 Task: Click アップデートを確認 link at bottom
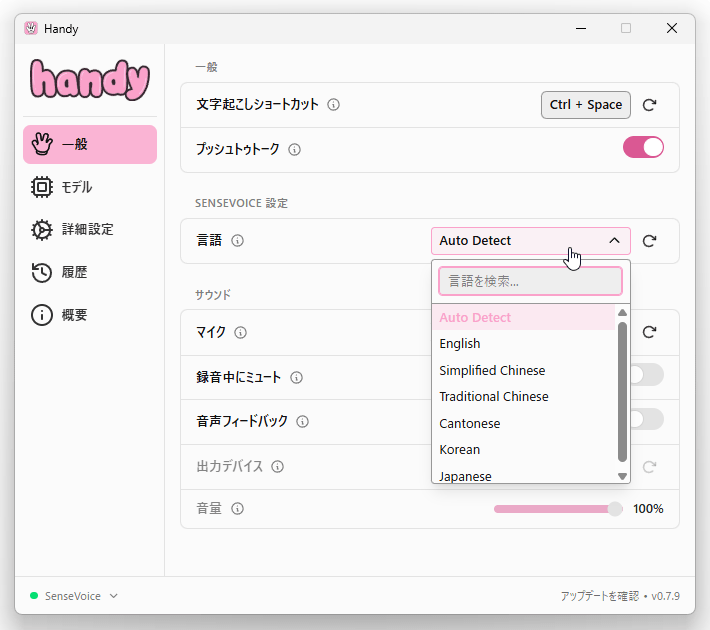tap(598, 596)
